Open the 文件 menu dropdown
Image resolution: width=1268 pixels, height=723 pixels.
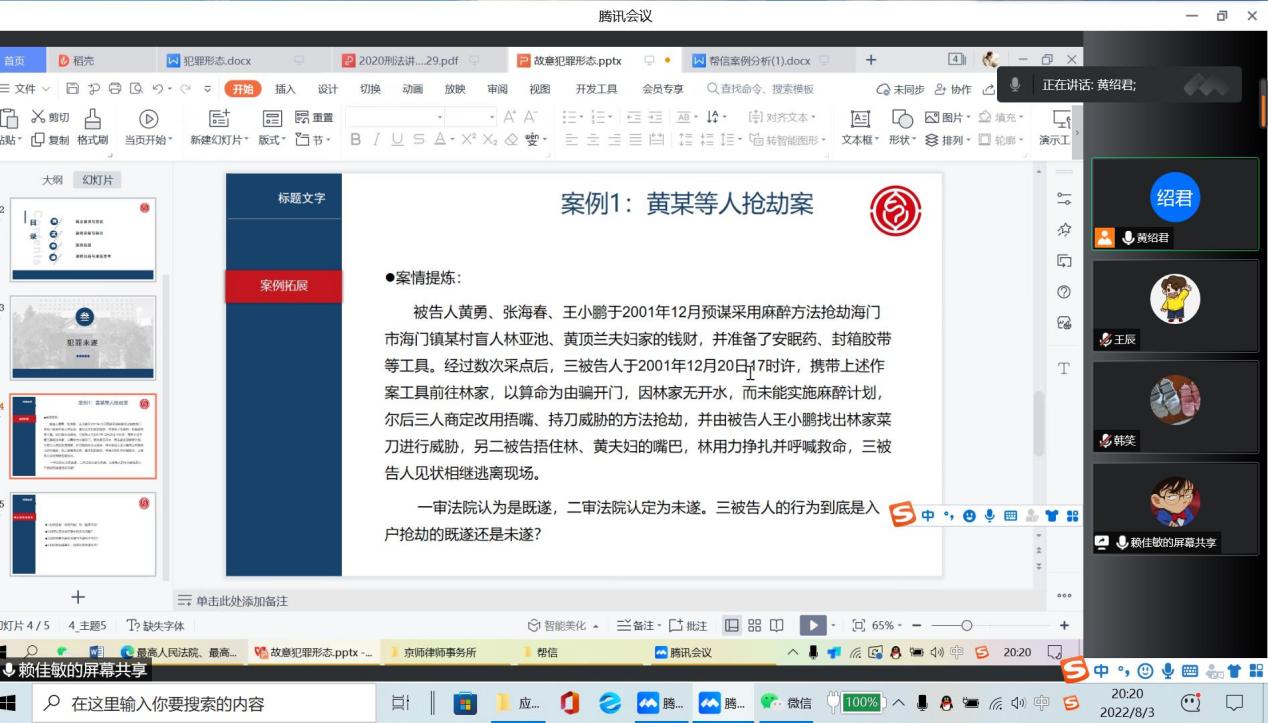(24, 89)
